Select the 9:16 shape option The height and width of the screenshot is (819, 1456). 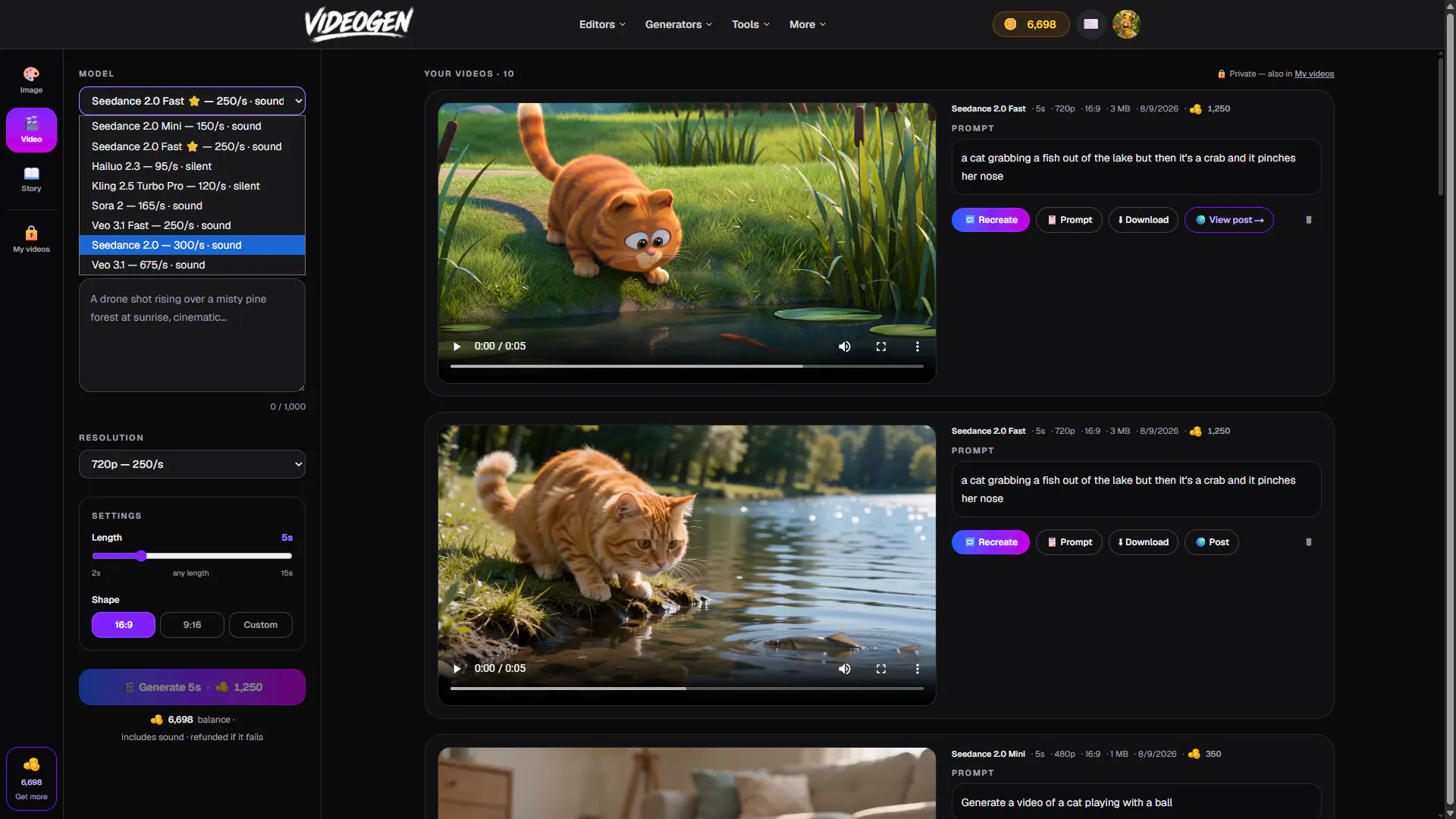[x=192, y=625]
